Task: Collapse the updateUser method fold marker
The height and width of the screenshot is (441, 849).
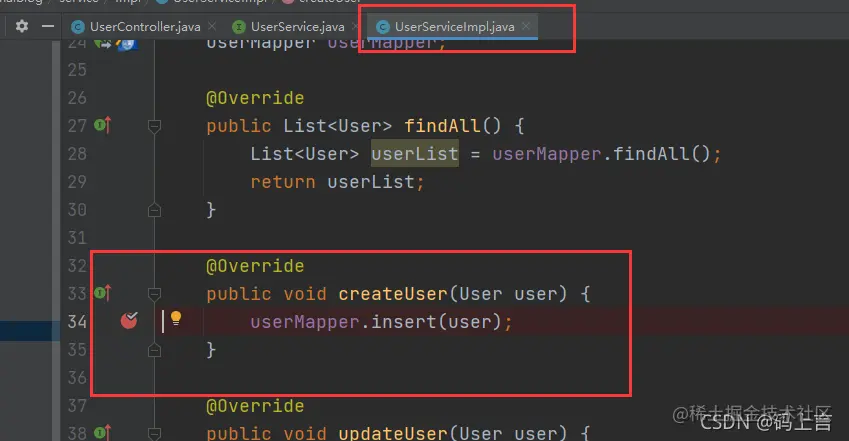Action: pos(154,433)
